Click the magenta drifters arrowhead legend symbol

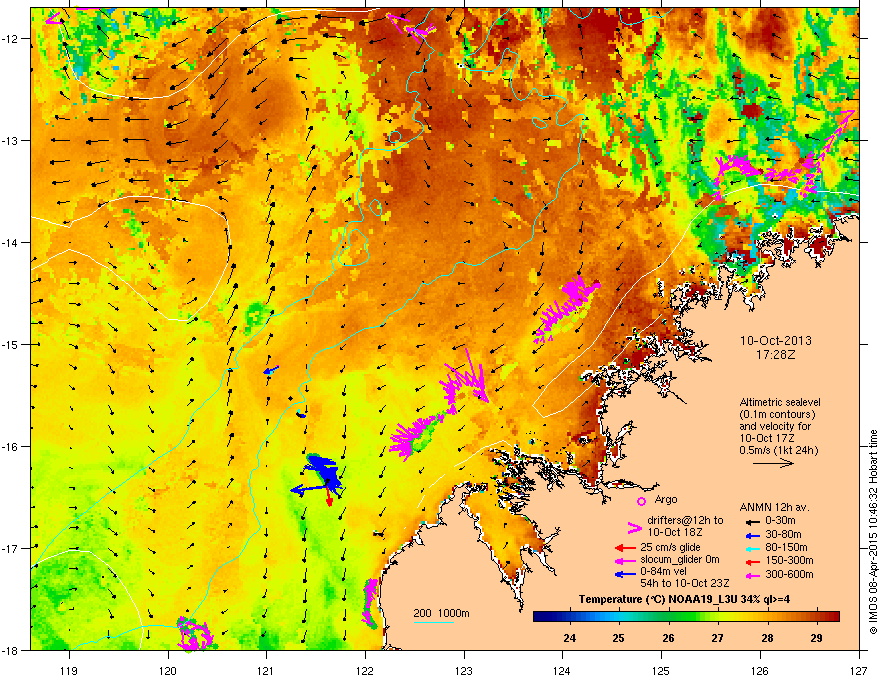(634, 527)
